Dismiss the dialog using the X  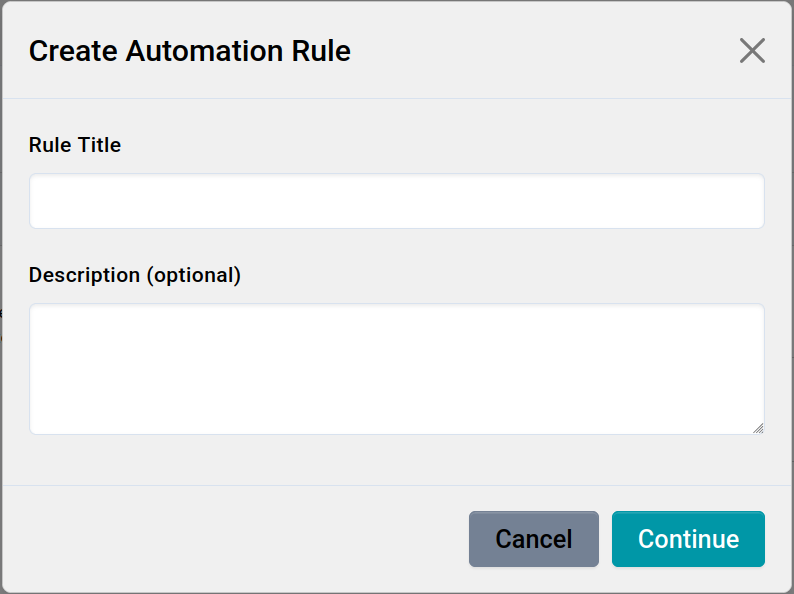pos(752,51)
